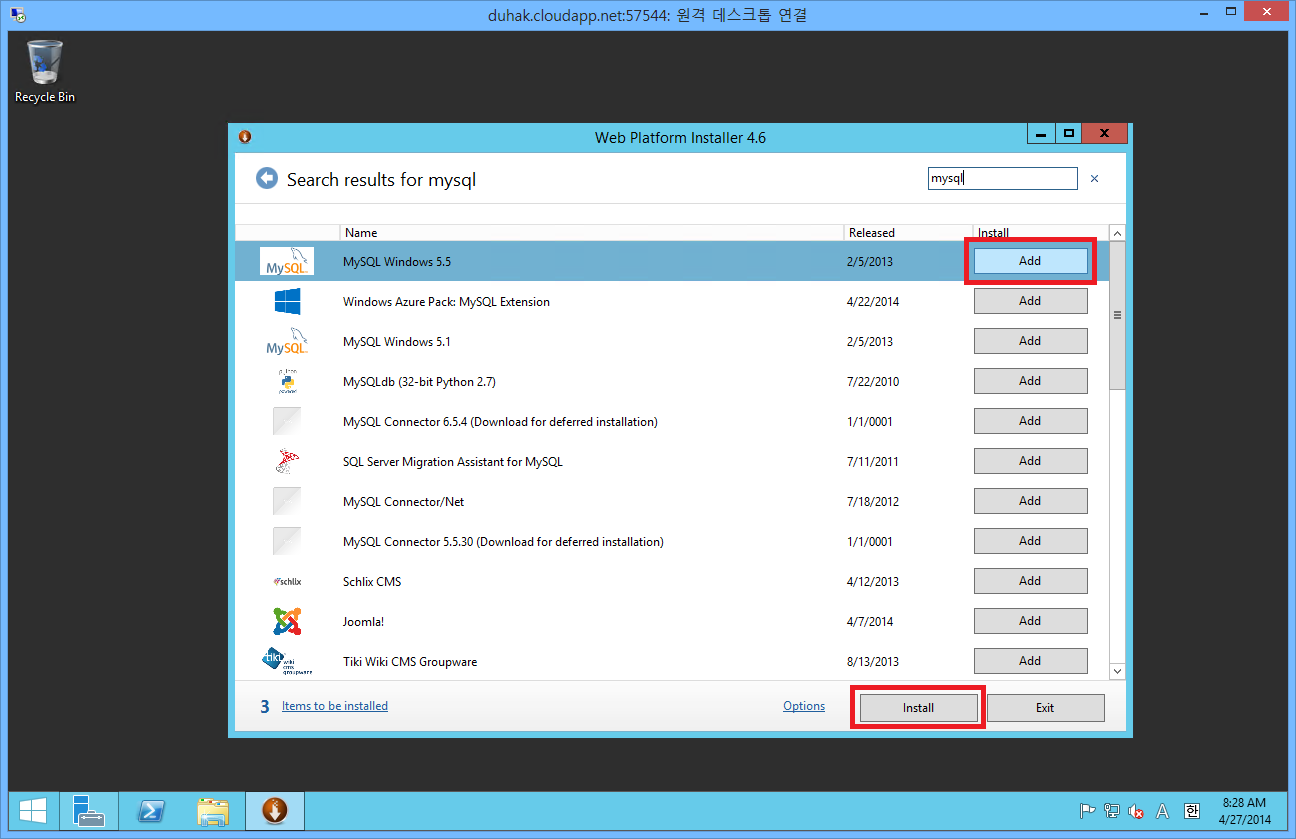
Task: Add MySQL Connector 5.5.30
Action: 1030,541
